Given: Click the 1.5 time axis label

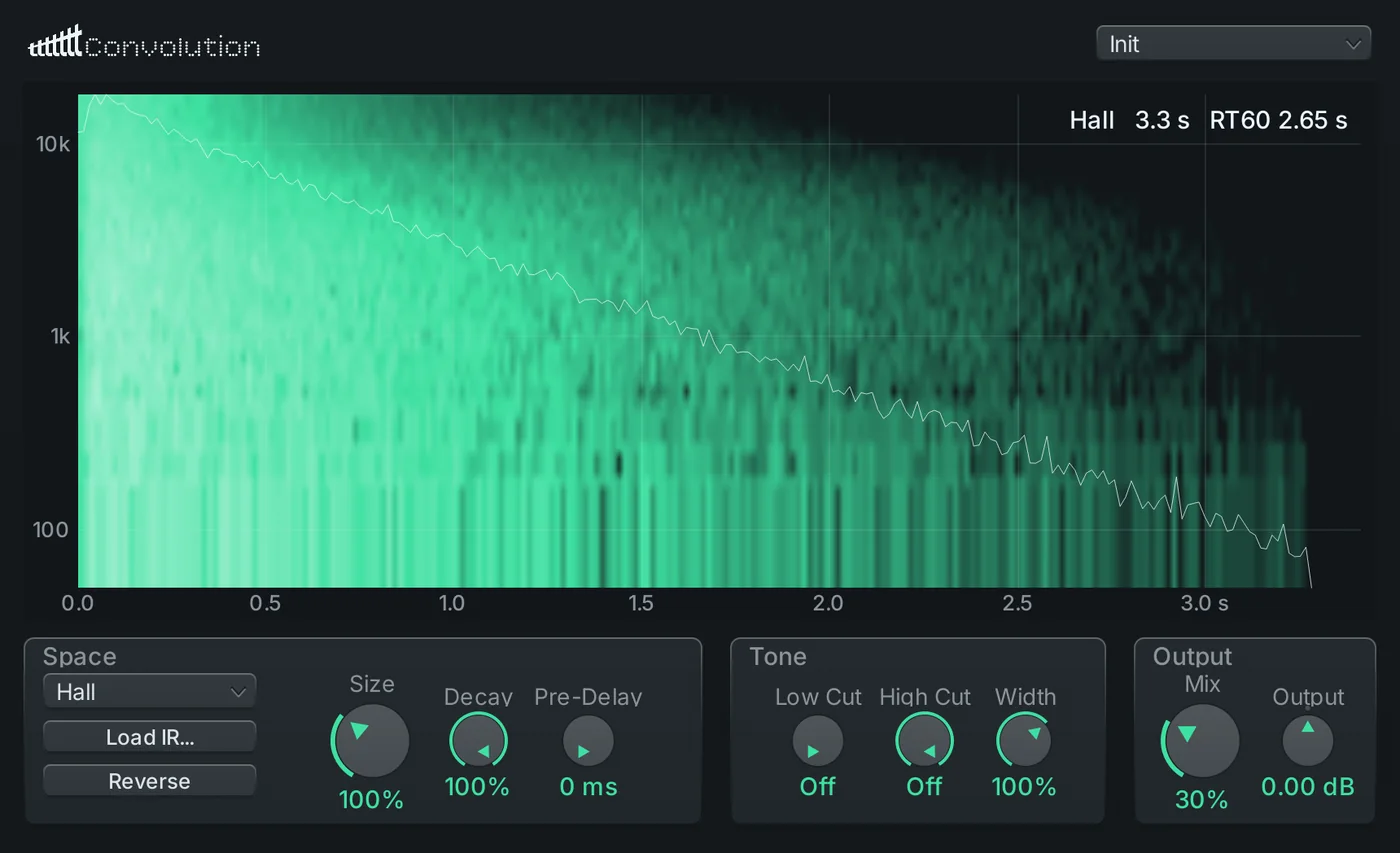Looking at the screenshot, I should (641, 603).
